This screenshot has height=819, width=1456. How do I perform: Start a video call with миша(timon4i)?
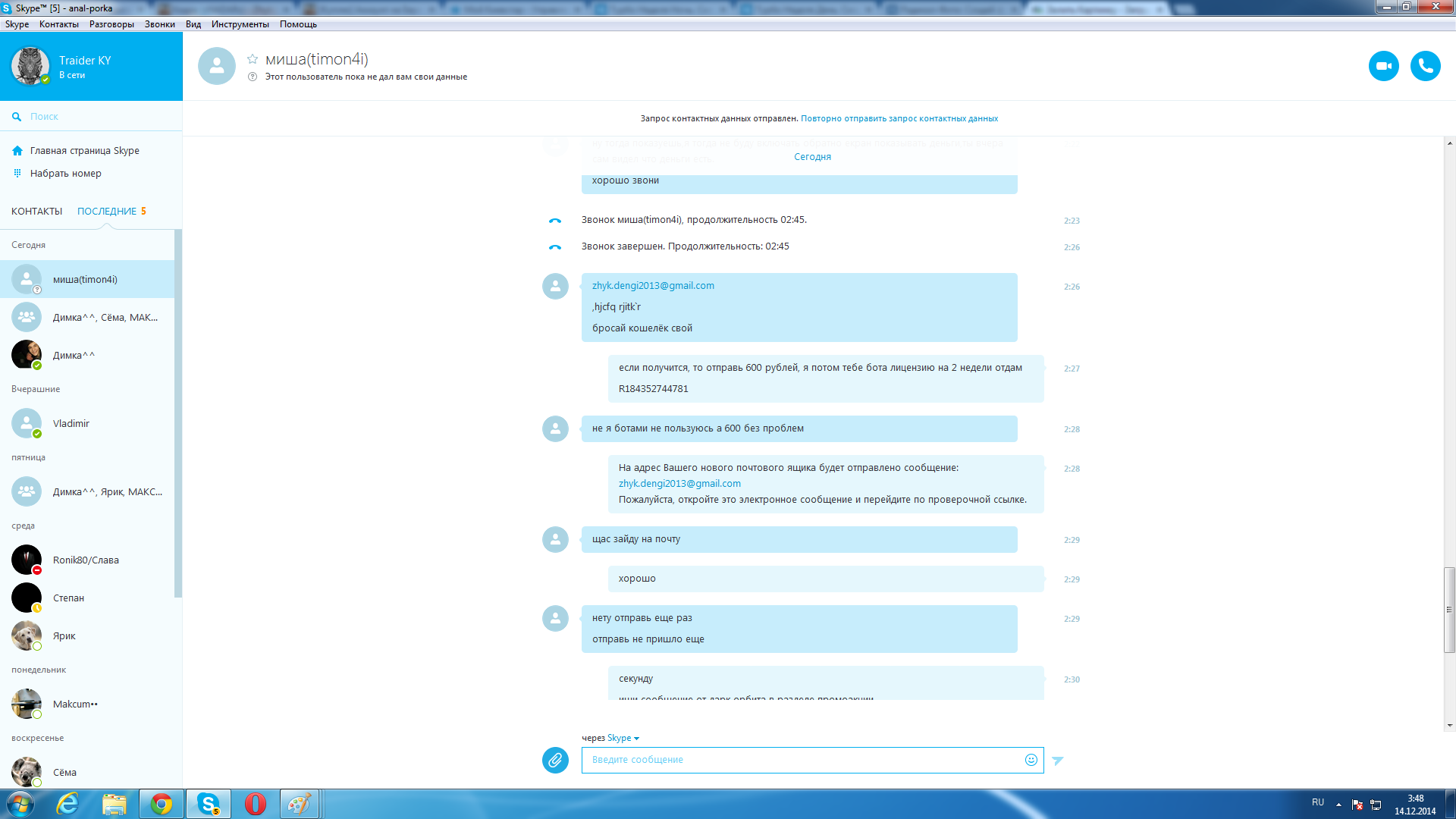pos(1383,66)
